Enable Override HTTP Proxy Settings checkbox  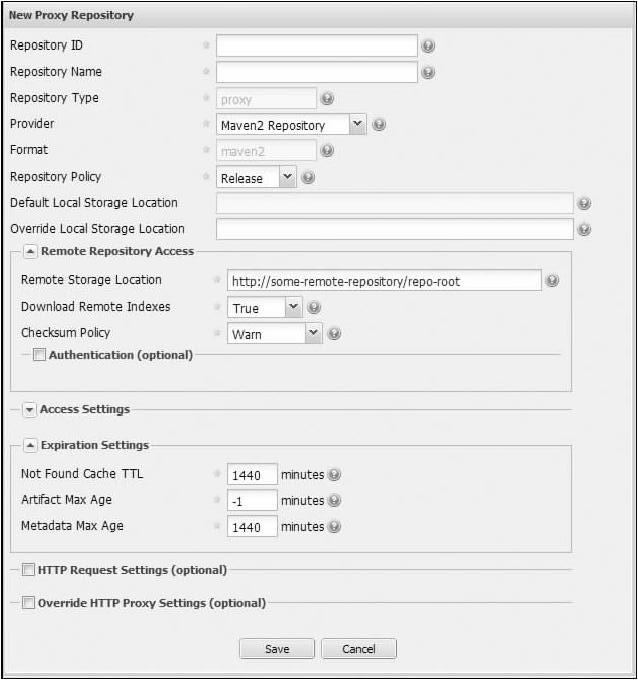[28, 603]
